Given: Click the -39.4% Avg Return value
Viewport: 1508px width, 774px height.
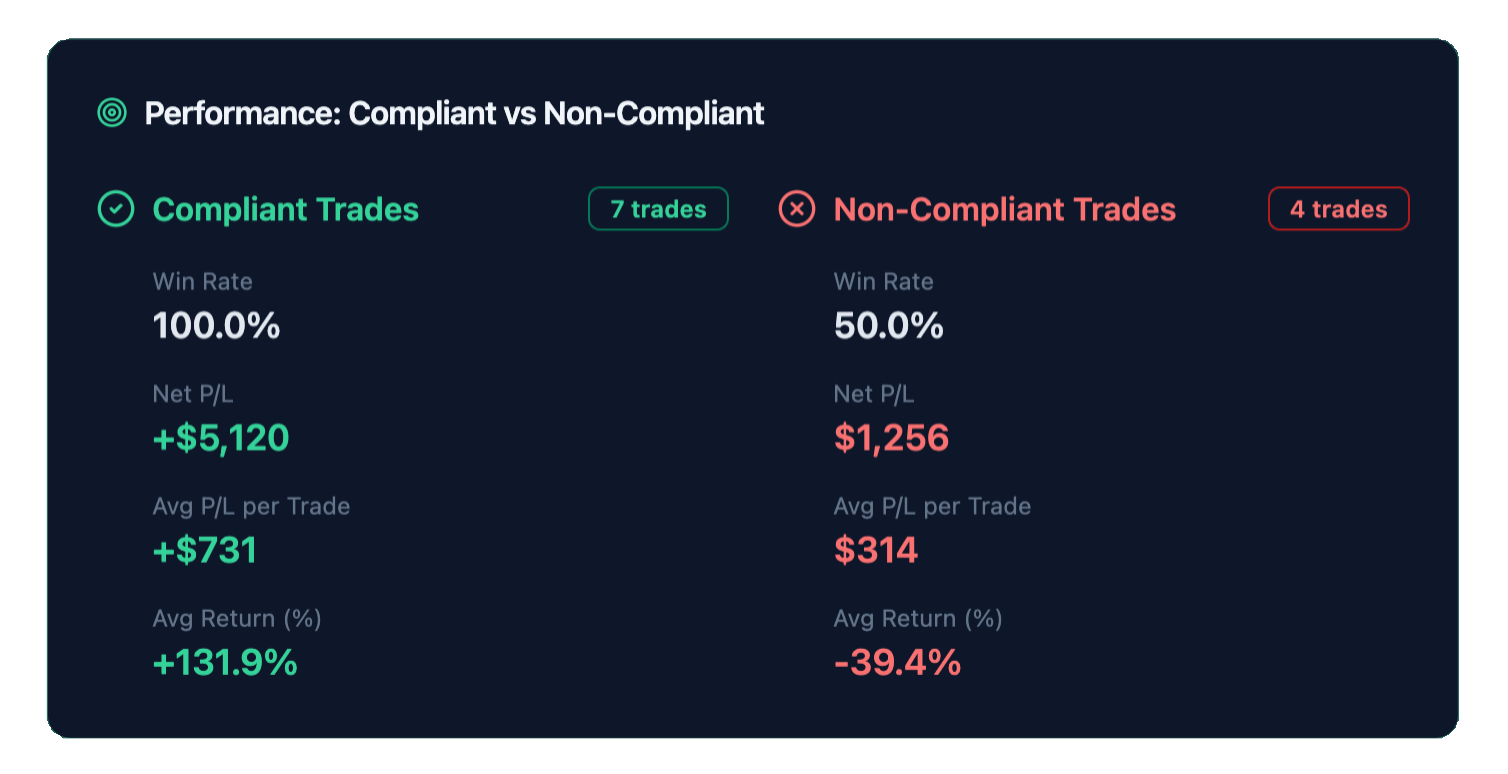Looking at the screenshot, I should [x=896, y=662].
